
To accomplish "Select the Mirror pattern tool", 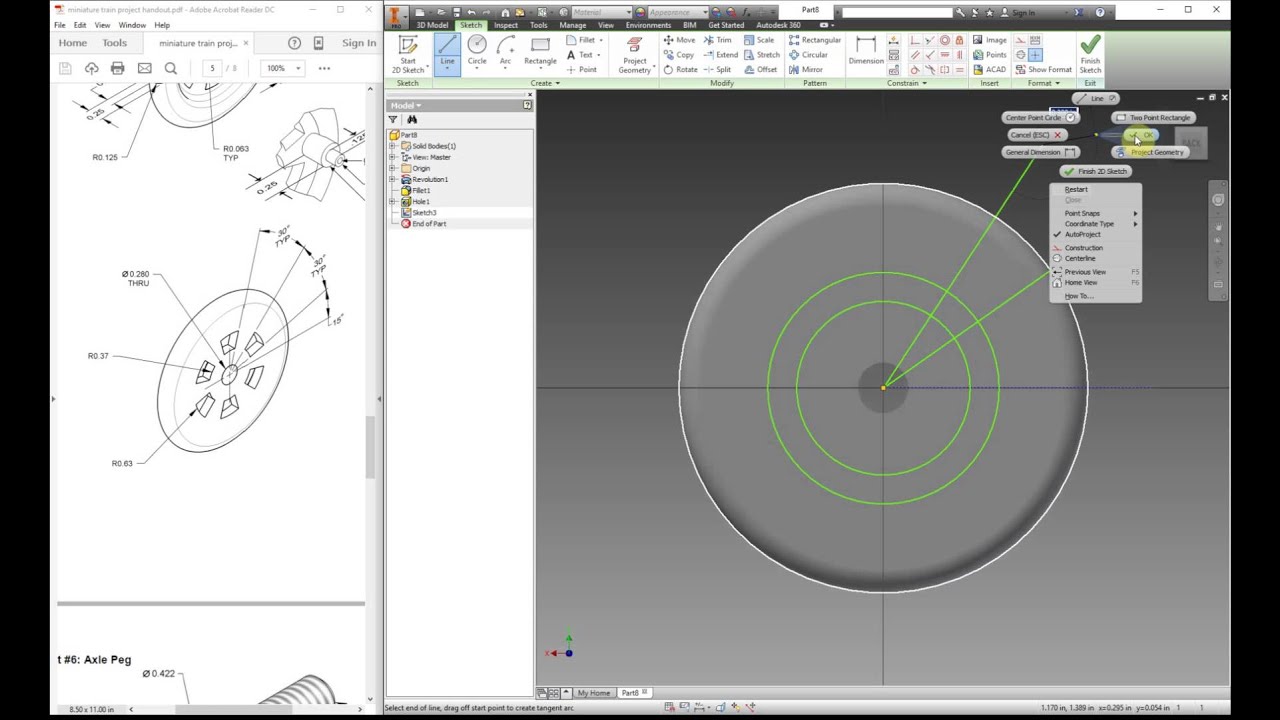I will point(805,69).
